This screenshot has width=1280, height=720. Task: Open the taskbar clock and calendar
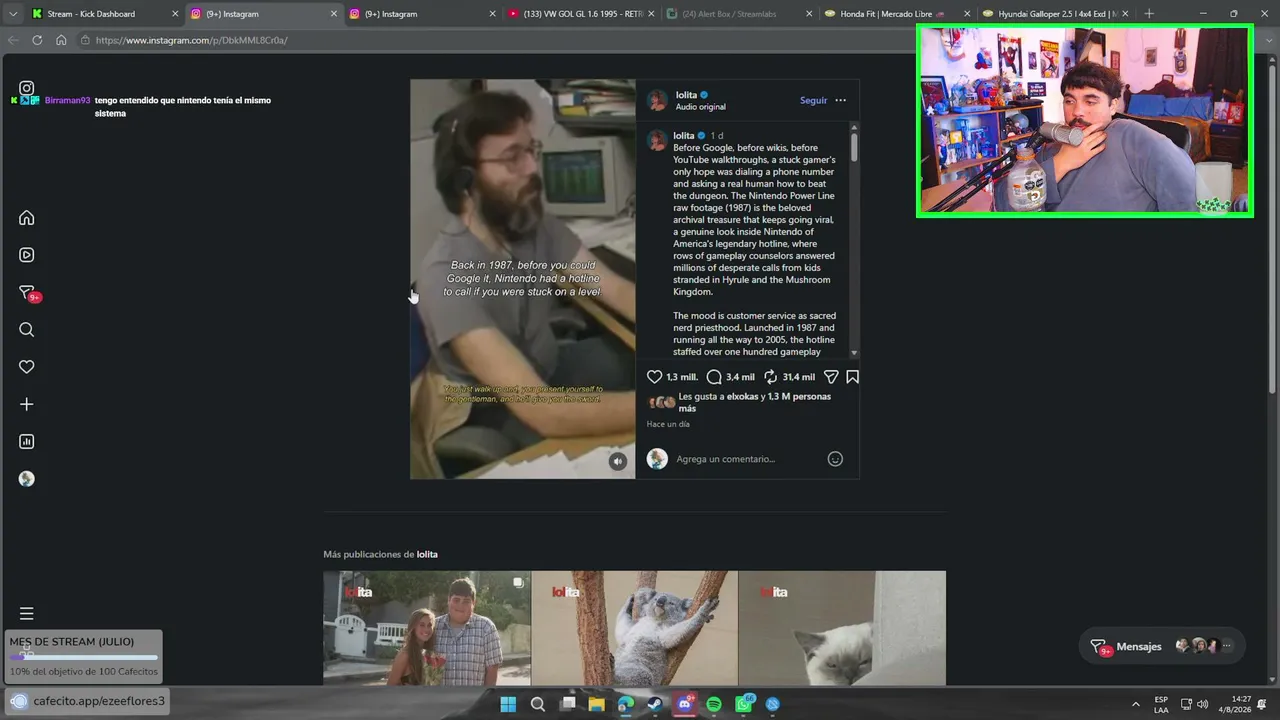pyautogui.click(x=1241, y=704)
